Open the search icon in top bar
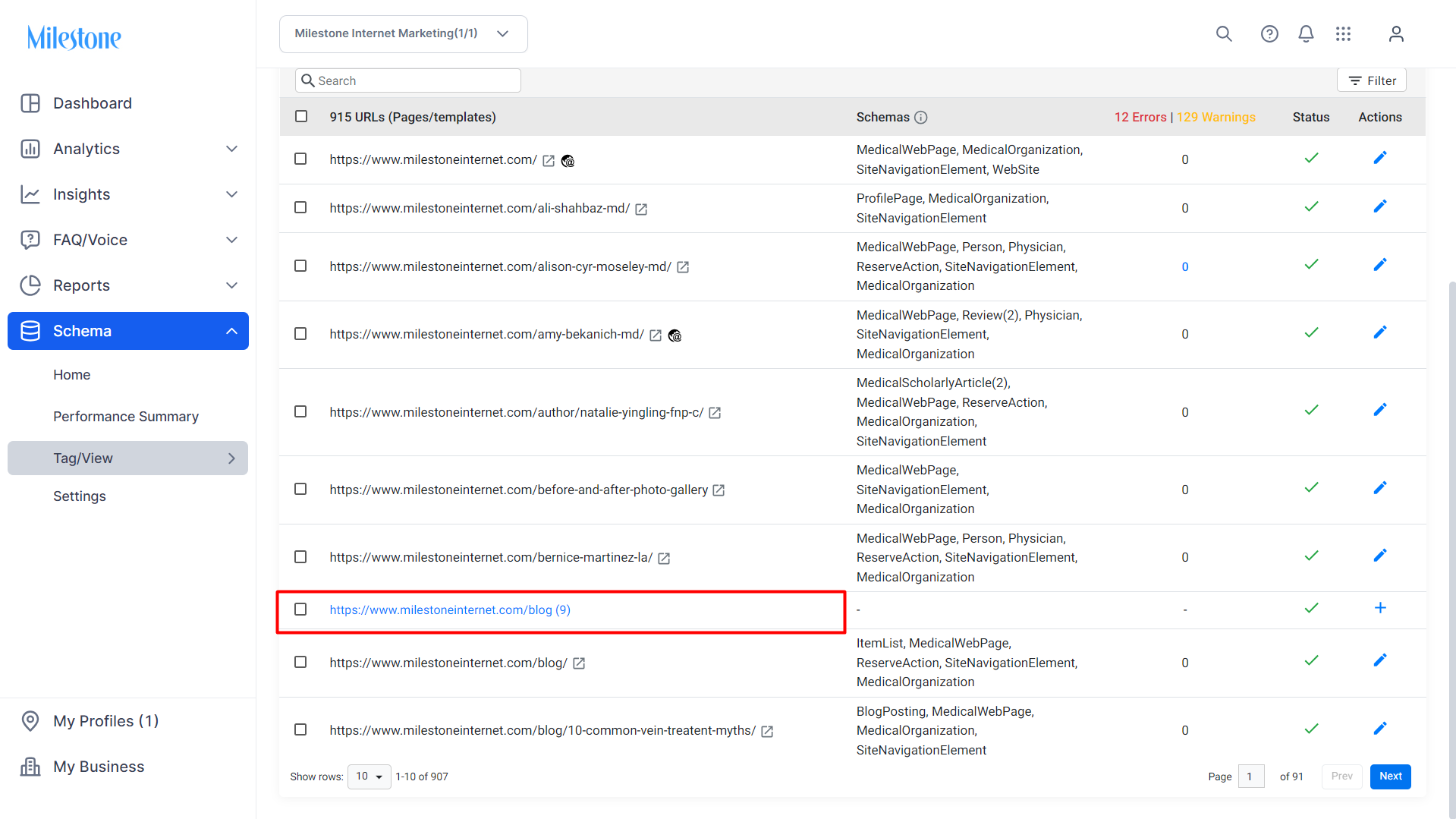 pos(1224,34)
